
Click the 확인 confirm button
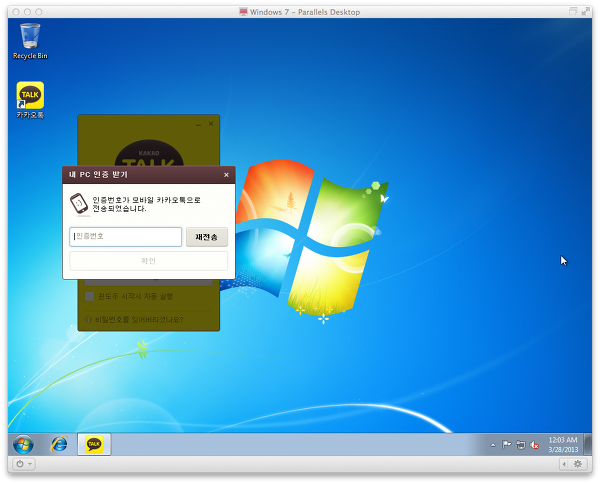click(148, 261)
